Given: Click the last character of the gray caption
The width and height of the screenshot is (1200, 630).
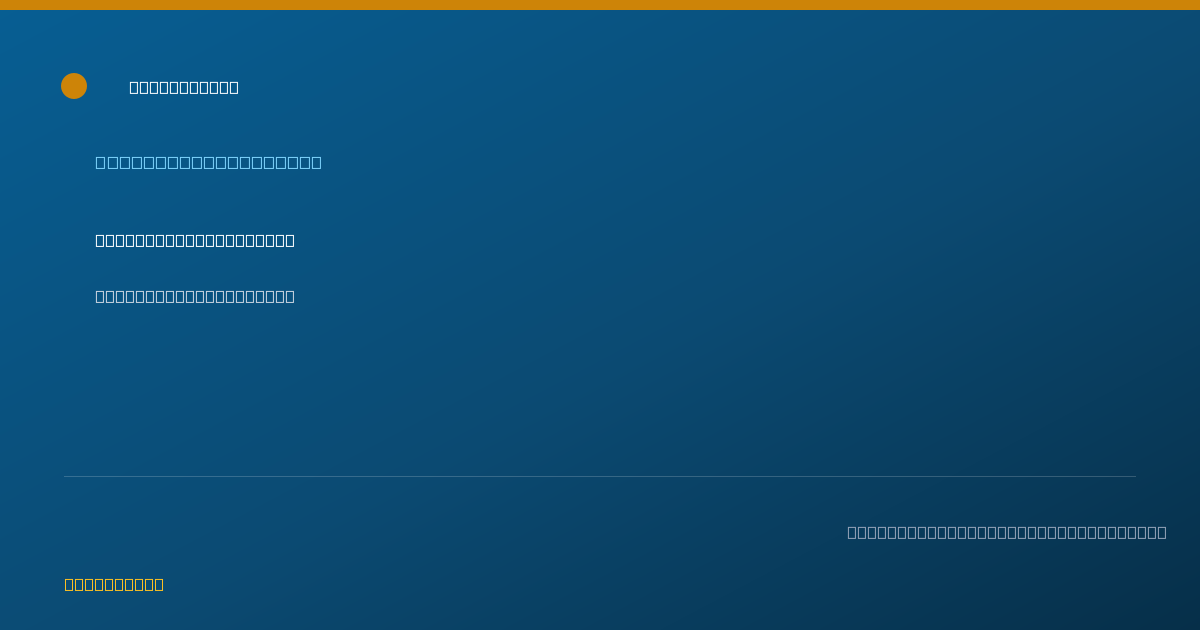Looking at the screenshot, I should click(x=1162, y=532).
